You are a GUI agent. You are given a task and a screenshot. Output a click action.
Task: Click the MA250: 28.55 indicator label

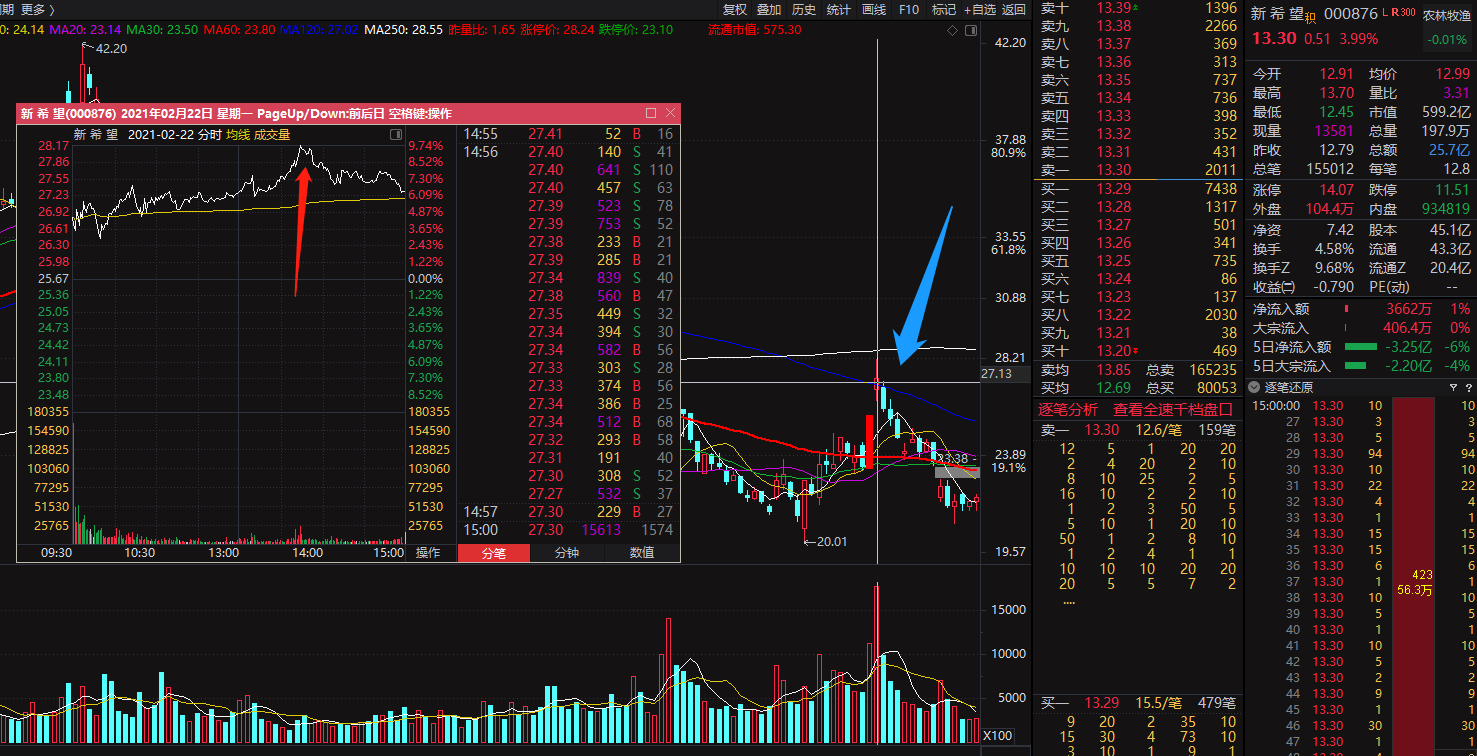pyautogui.click(x=403, y=29)
